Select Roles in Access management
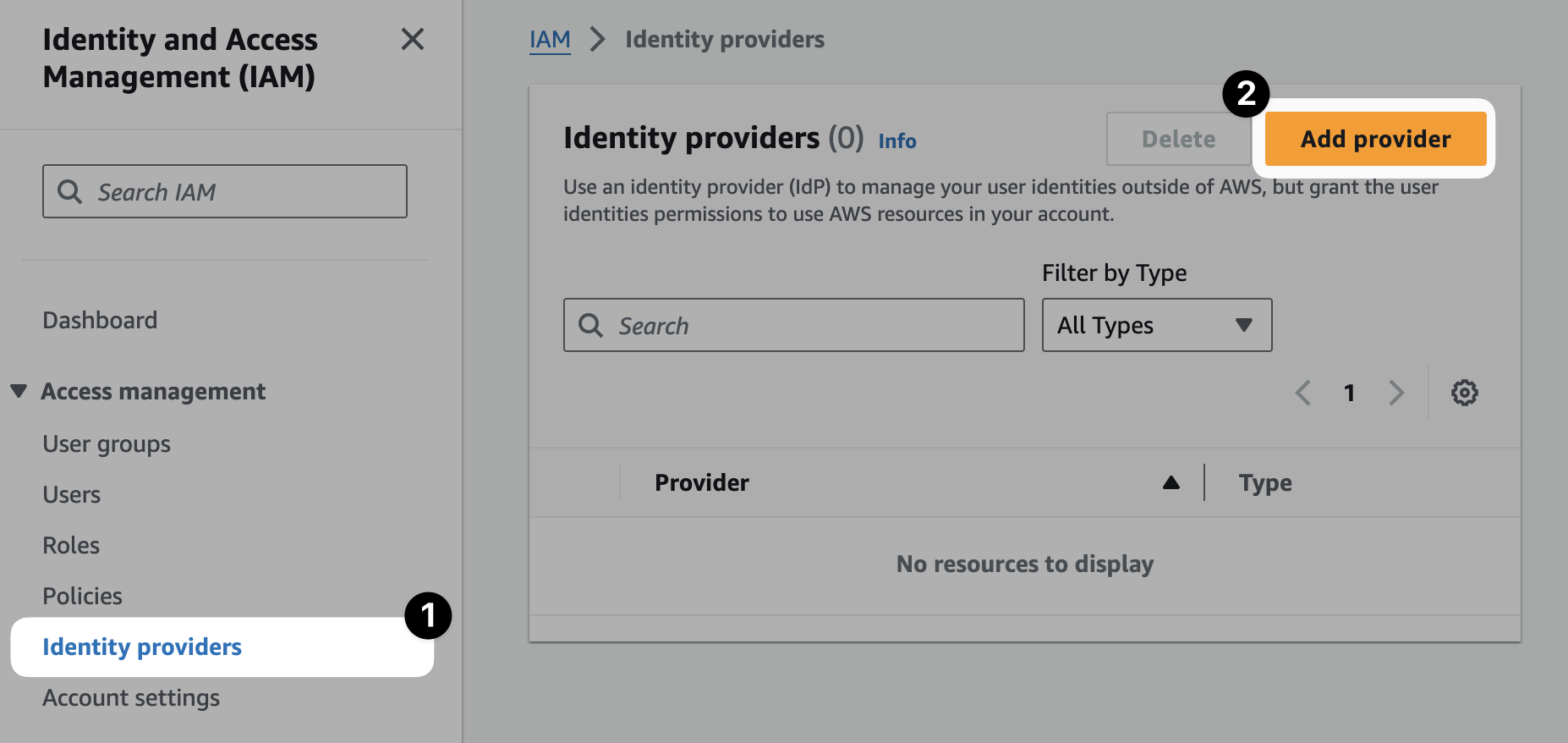 point(71,546)
